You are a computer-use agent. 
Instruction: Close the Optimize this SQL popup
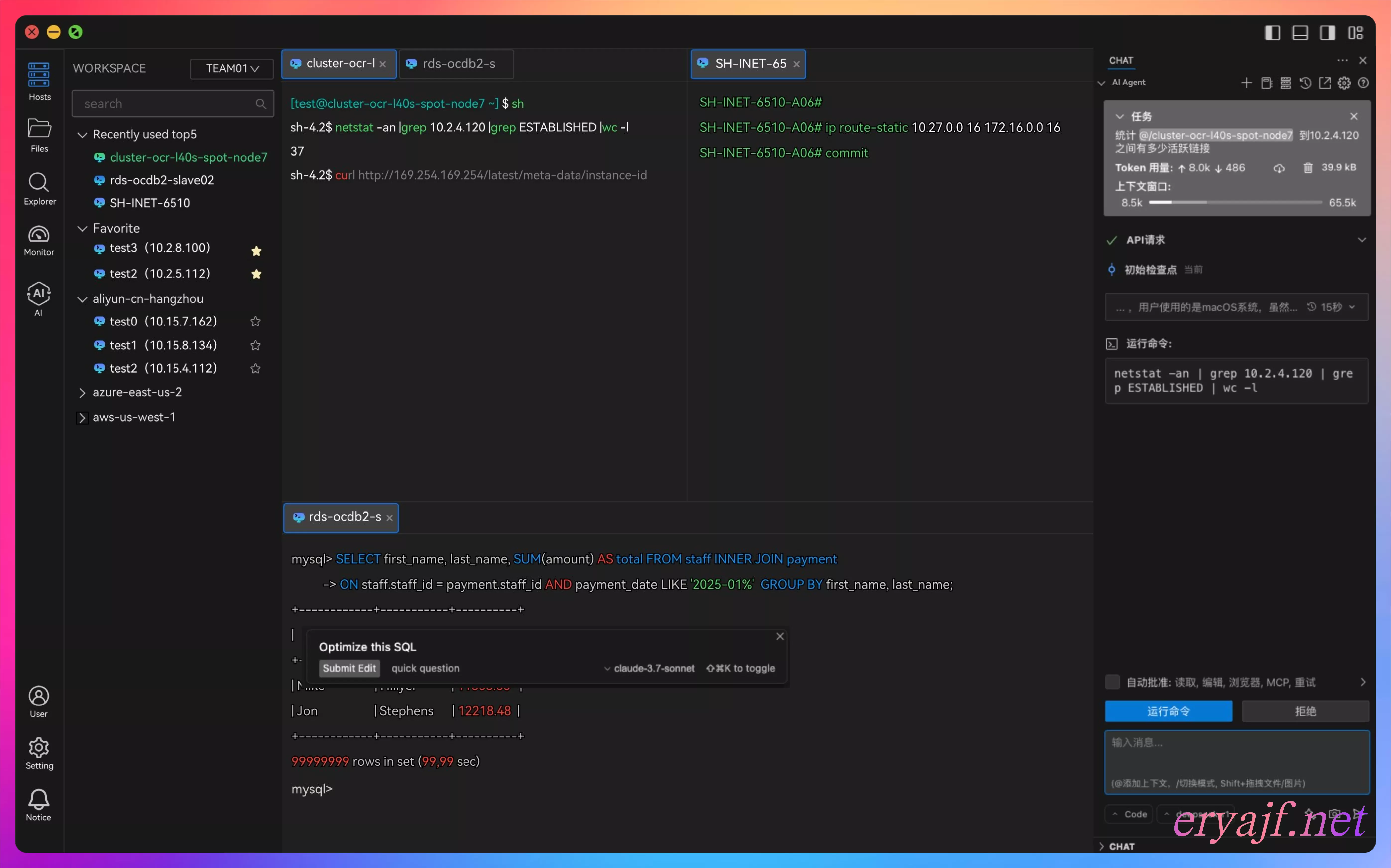pos(780,636)
